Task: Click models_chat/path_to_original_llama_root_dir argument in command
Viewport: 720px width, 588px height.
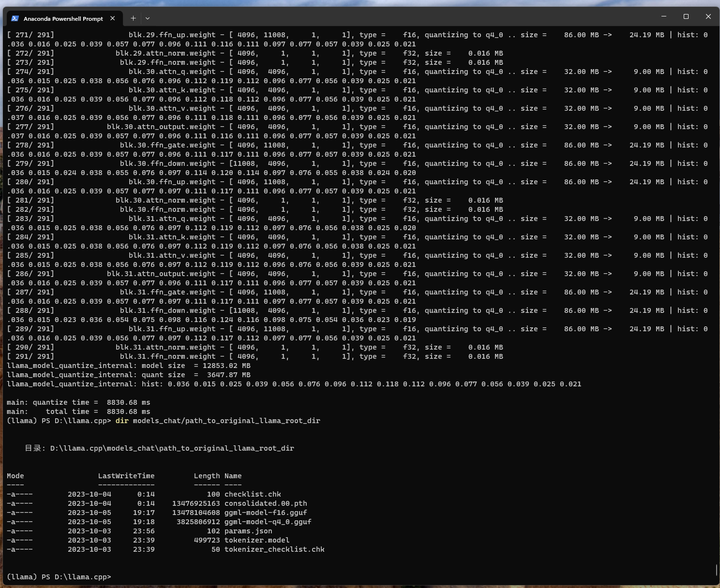Action: 226,421
